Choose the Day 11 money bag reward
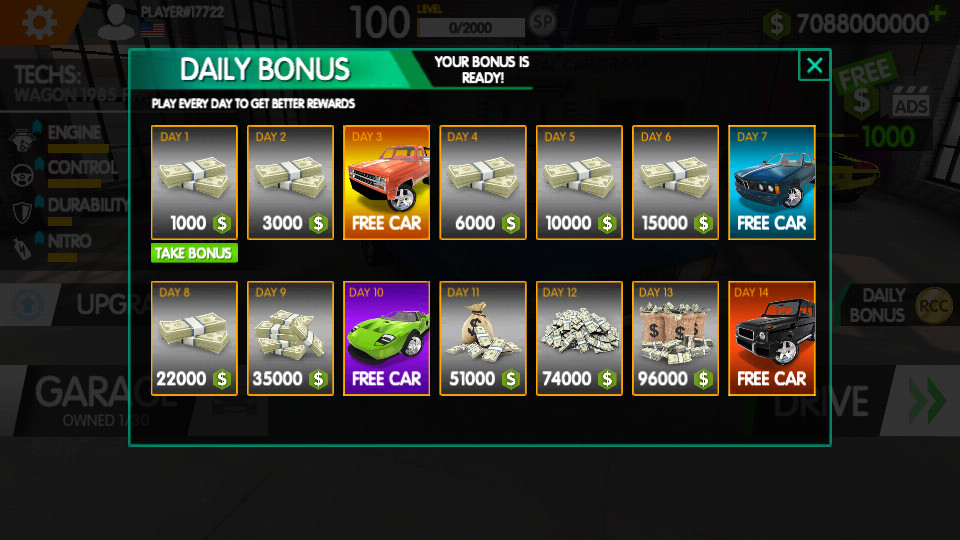The image size is (960, 540). coord(482,338)
